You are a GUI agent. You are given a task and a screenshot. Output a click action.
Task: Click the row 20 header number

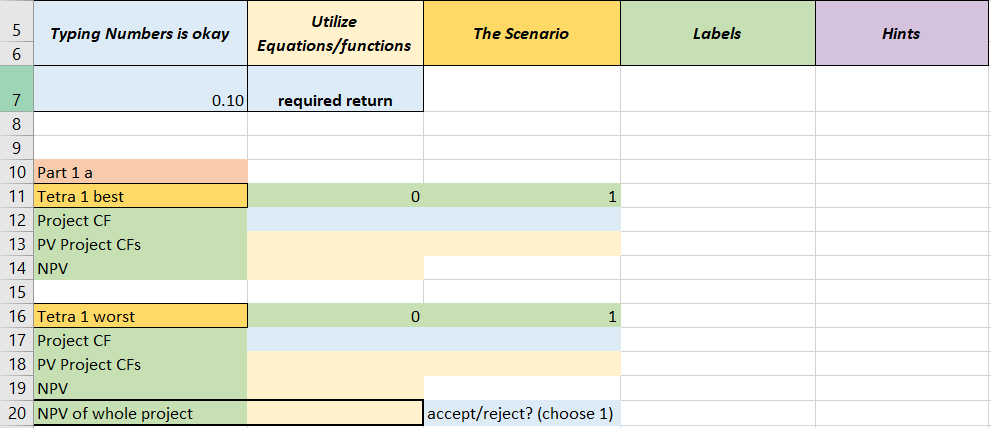(16, 413)
